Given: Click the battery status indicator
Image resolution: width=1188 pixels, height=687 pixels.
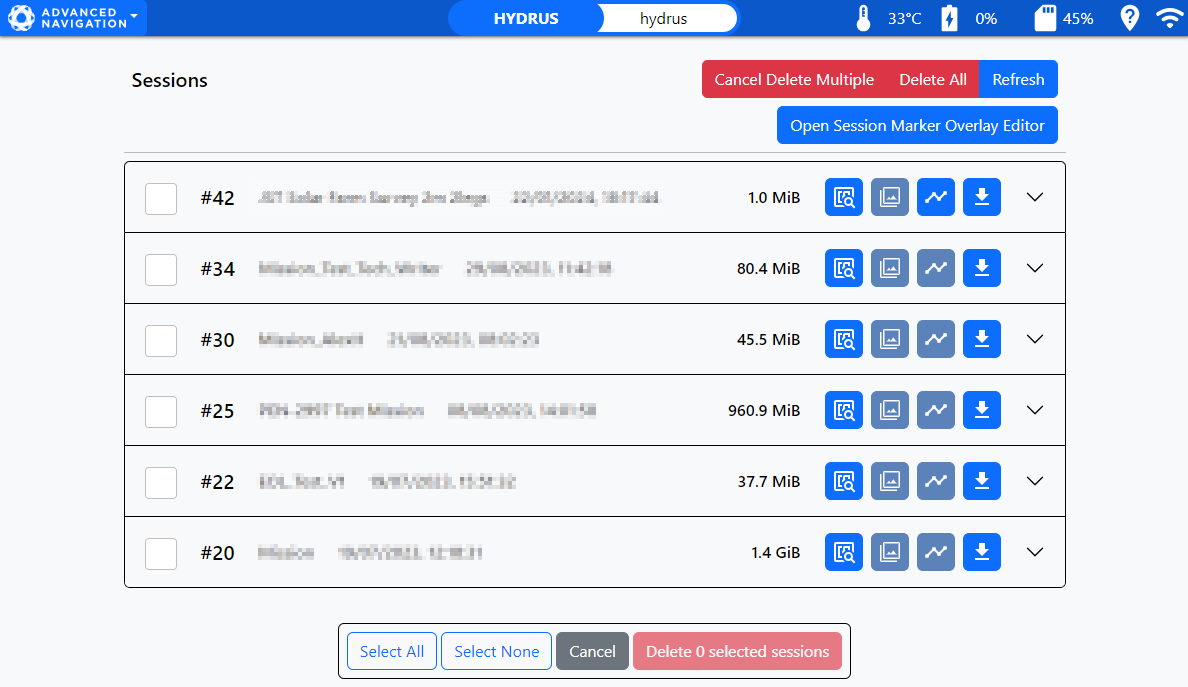Looking at the screenshot, I should click(x=949, y=18).
